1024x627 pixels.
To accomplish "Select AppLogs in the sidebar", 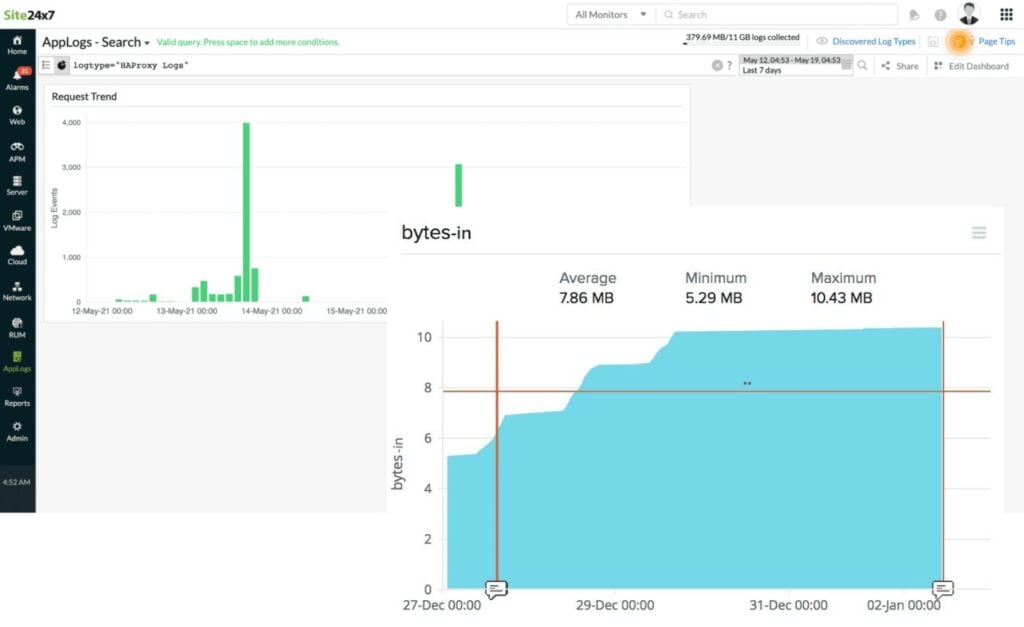I will point(17,361).
